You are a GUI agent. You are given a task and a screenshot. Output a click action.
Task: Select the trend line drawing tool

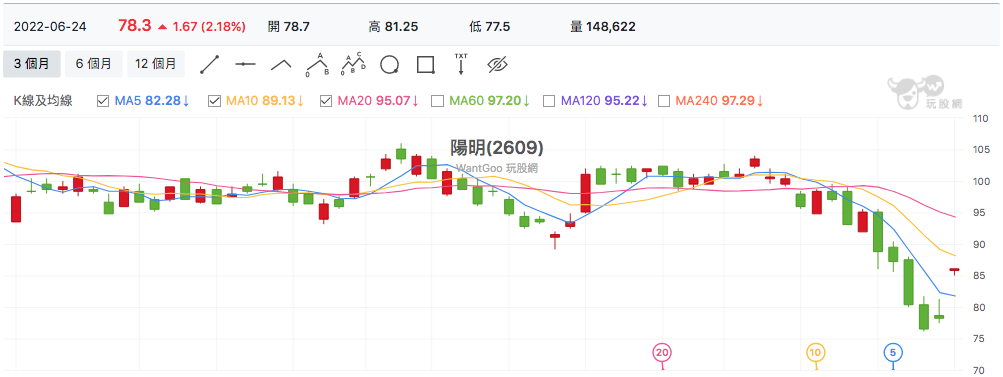(x=210, y=65)
